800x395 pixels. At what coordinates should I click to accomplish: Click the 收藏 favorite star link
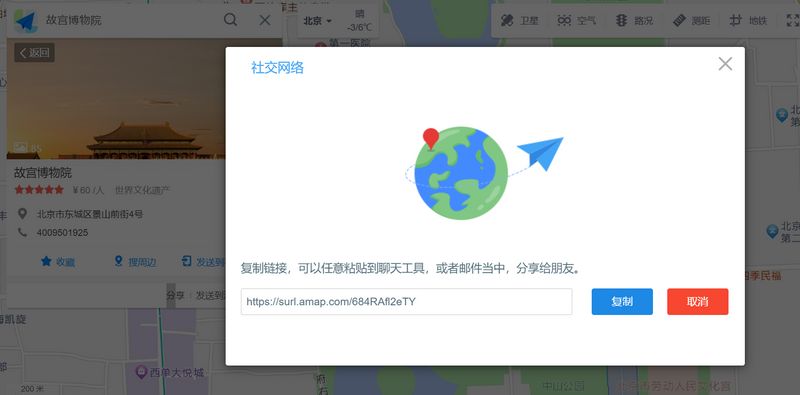click(58, 262)
